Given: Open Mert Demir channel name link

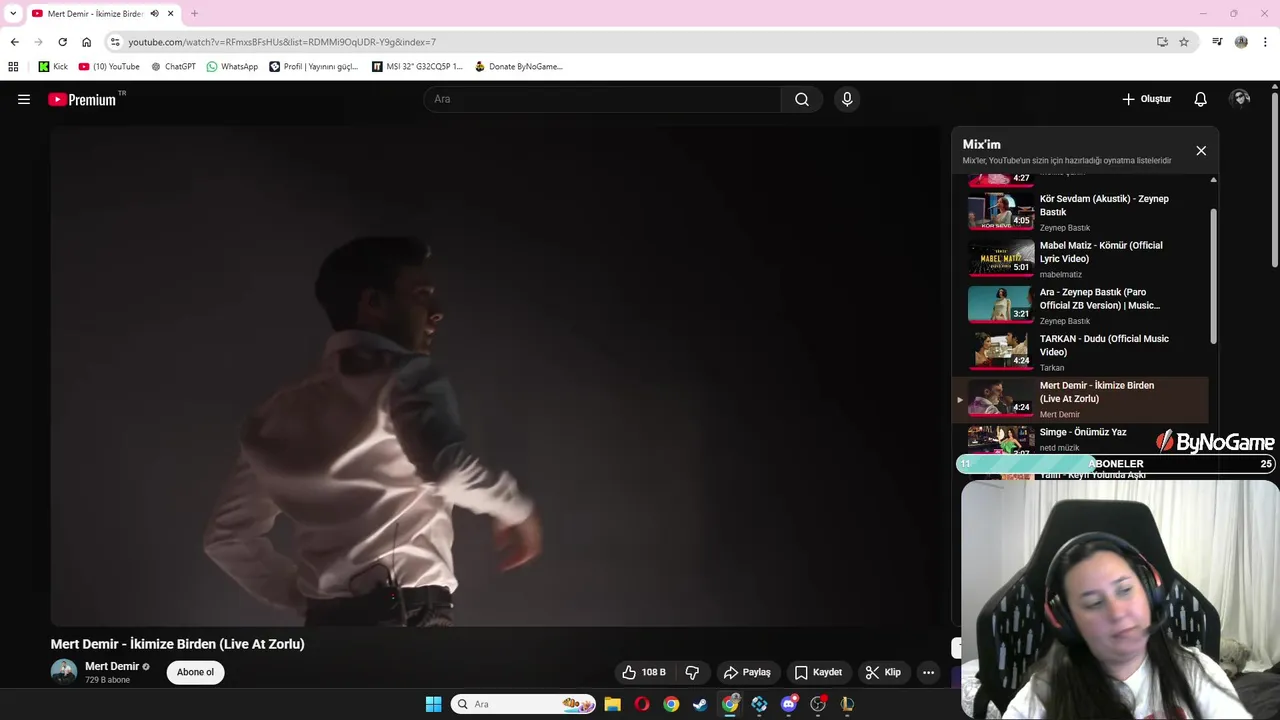Looking at the screenshot, I should [112, 666].
